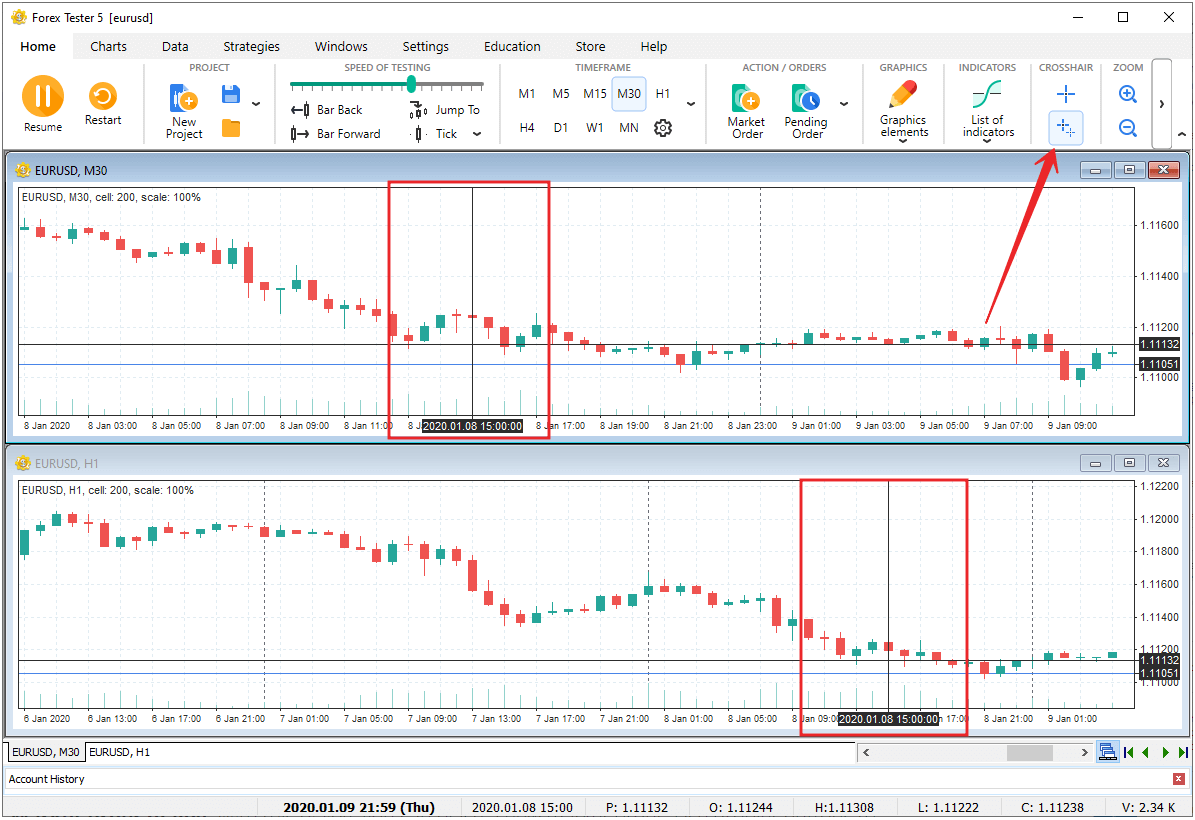Click the Speed of Testing slider handle
This screenshot has width=1195, height=820.
(x=411, y=85)
